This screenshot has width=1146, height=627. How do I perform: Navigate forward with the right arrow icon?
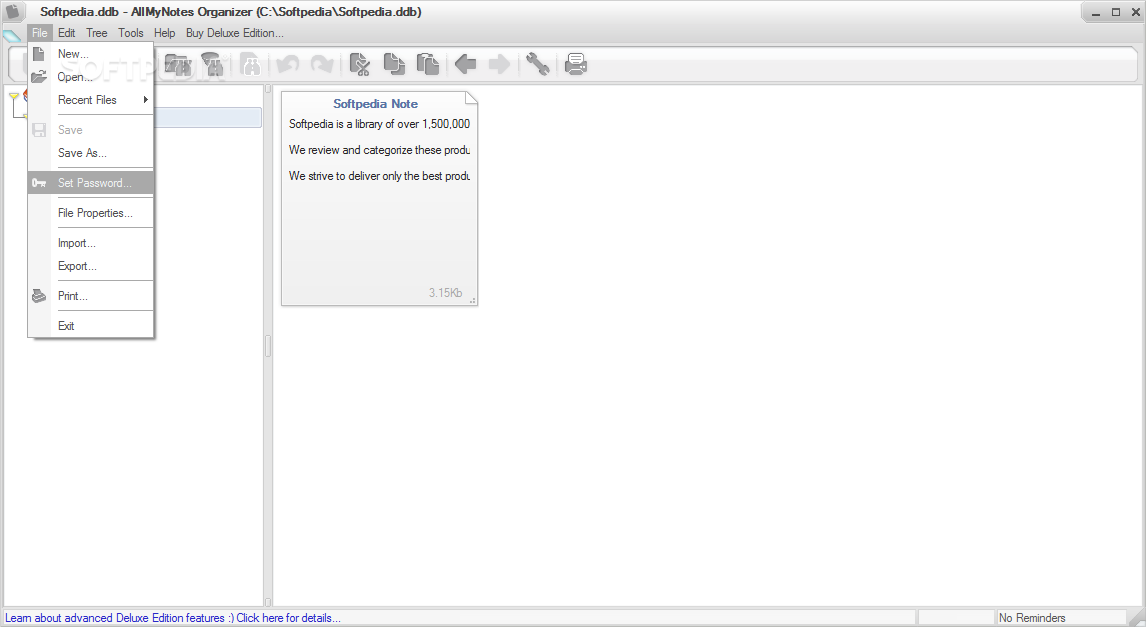point(499,64)
